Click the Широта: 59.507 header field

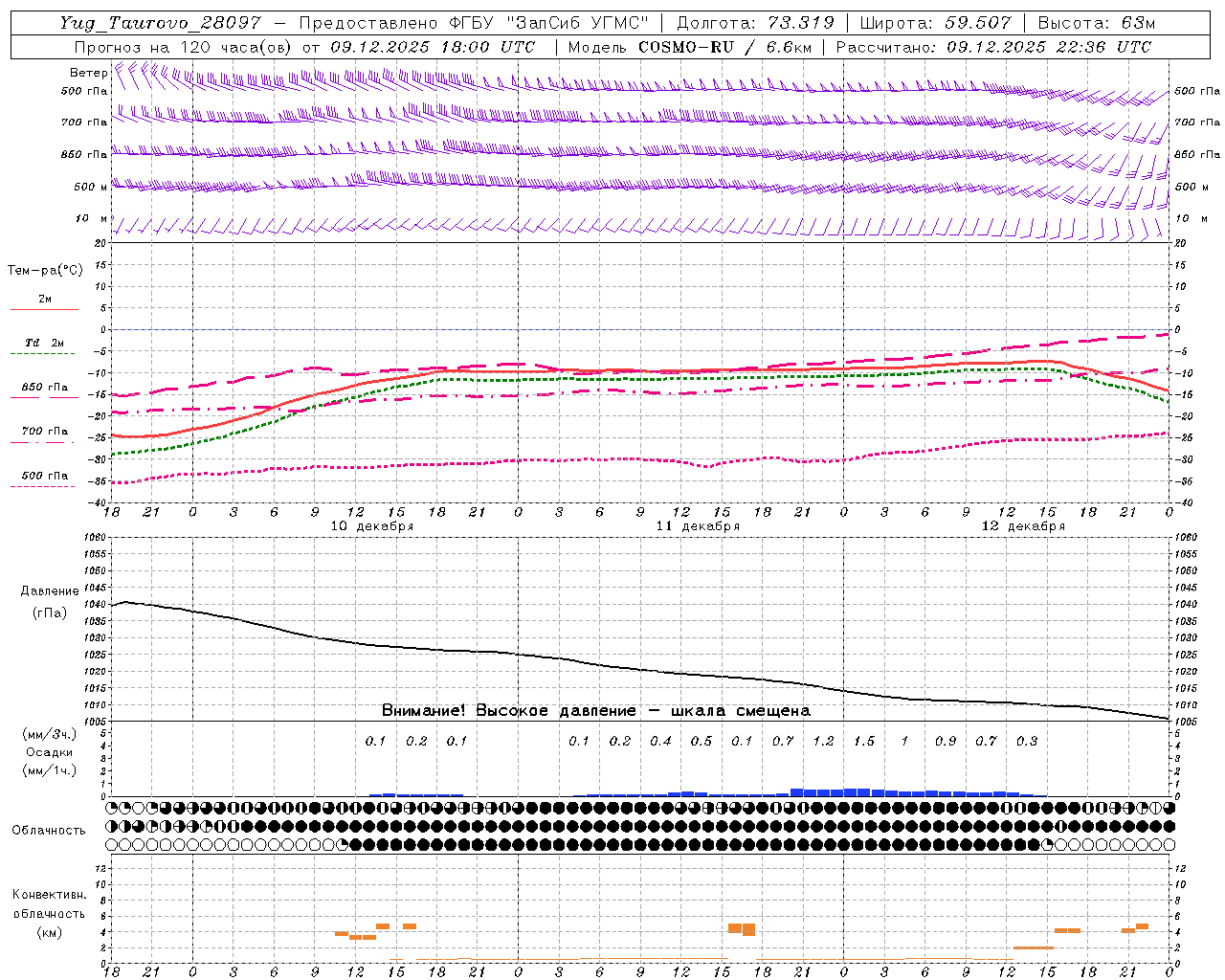[936, 23]
